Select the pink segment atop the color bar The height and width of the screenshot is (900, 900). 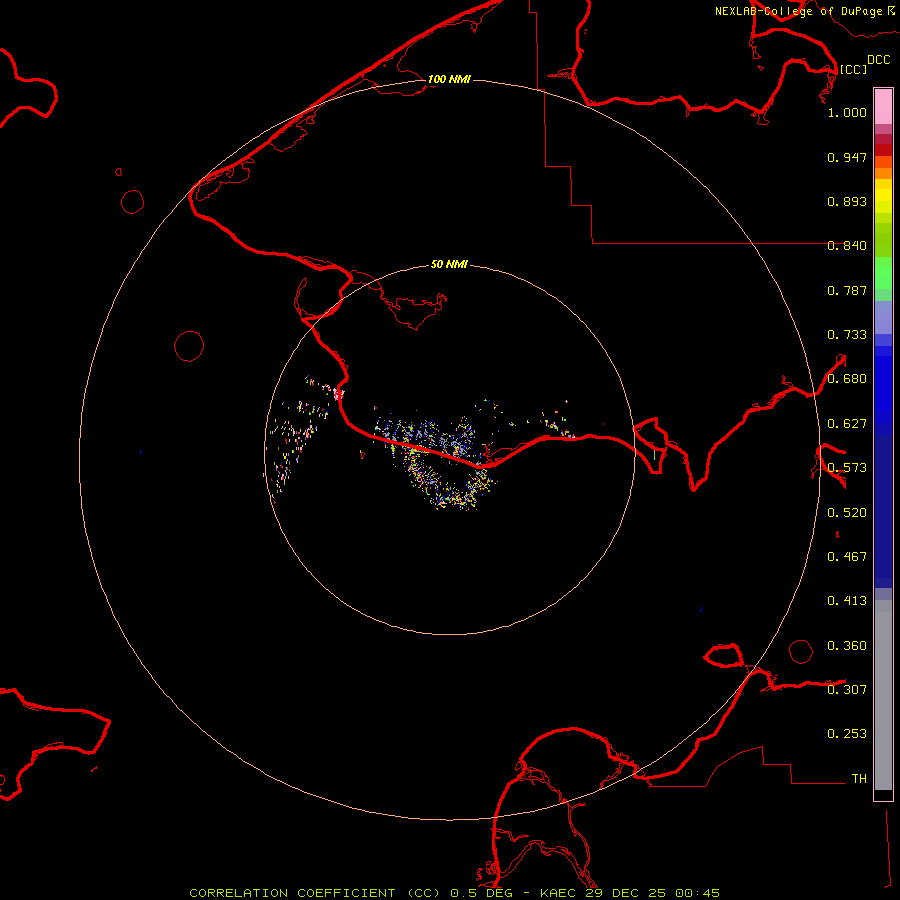point(883,105)
